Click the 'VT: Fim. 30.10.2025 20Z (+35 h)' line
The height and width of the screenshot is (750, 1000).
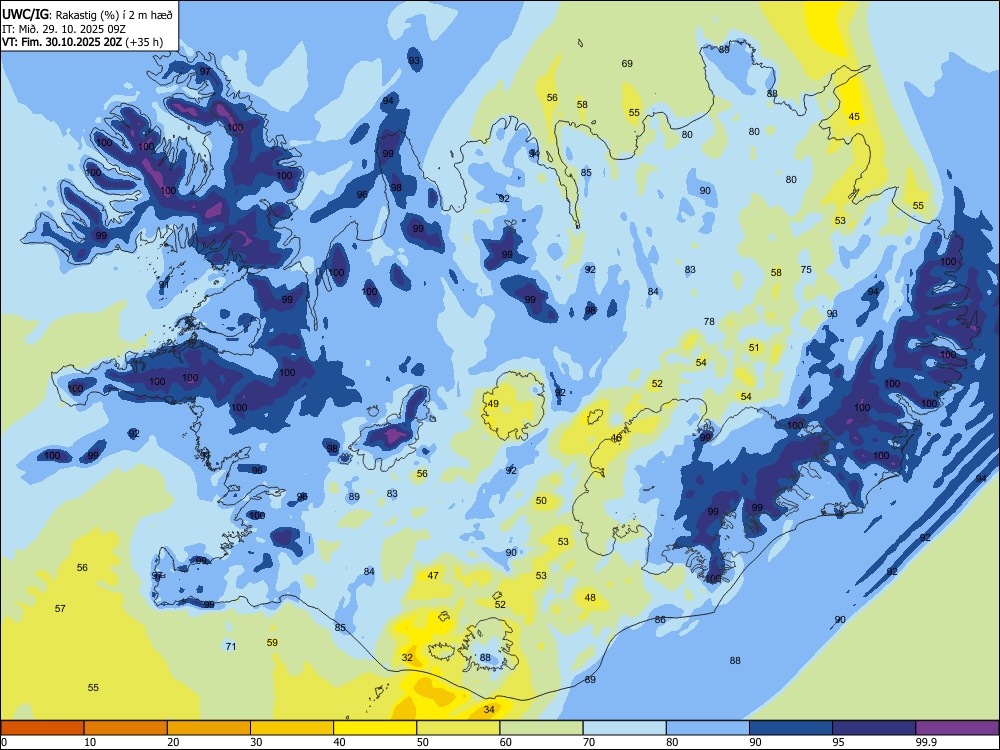click(x=82, y=42)
